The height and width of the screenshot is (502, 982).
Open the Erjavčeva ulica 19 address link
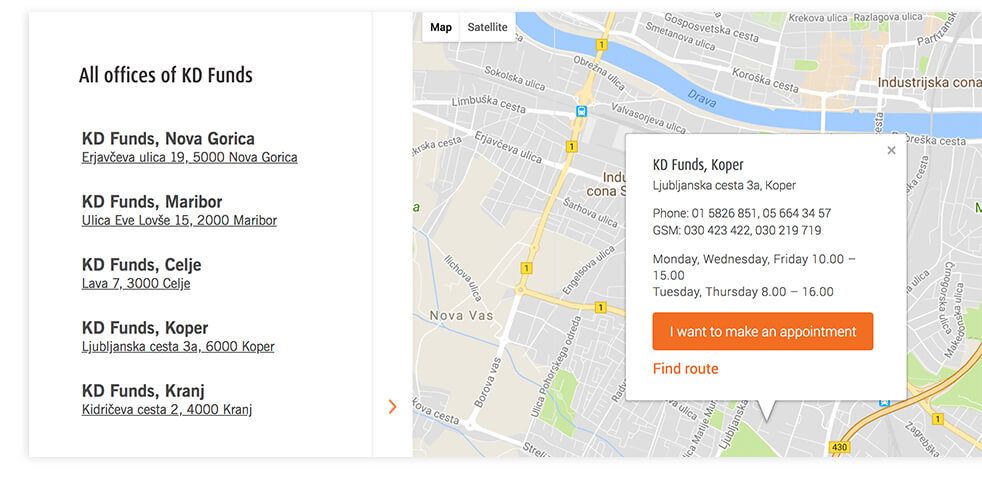(189, 157)
